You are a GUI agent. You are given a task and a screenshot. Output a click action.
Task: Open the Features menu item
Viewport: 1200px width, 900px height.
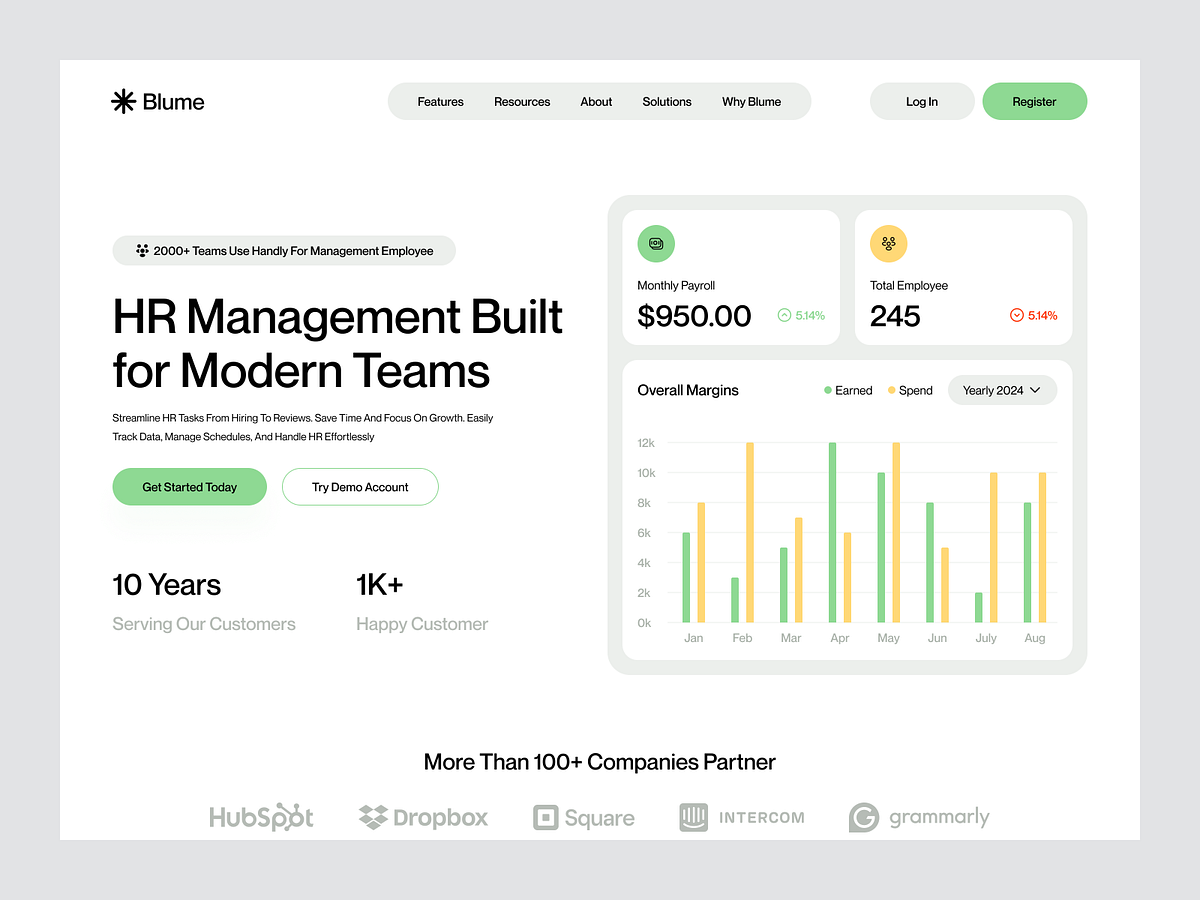(441, 102)
